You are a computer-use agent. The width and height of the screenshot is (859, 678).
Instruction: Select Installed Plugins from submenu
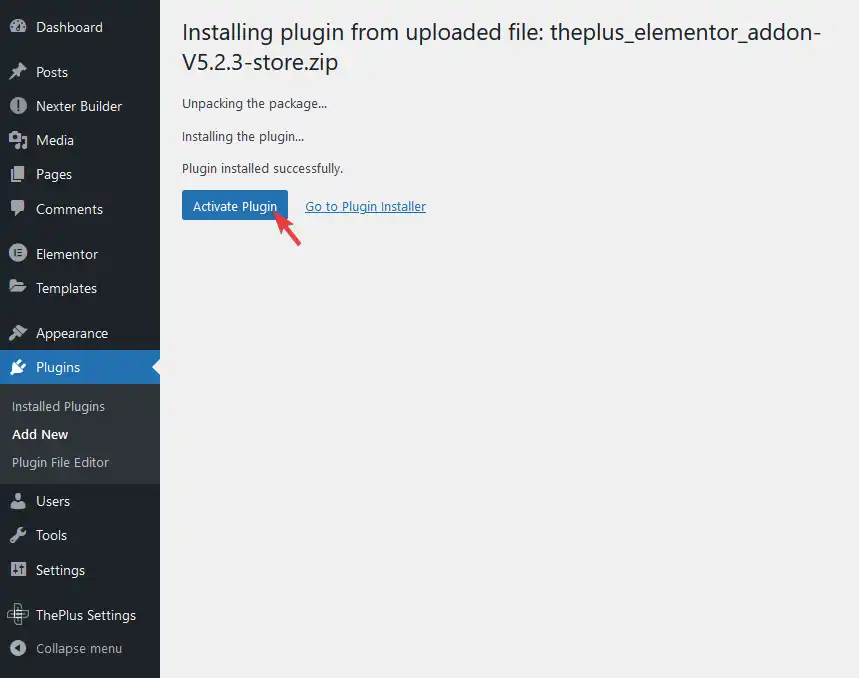click(58, 406)
